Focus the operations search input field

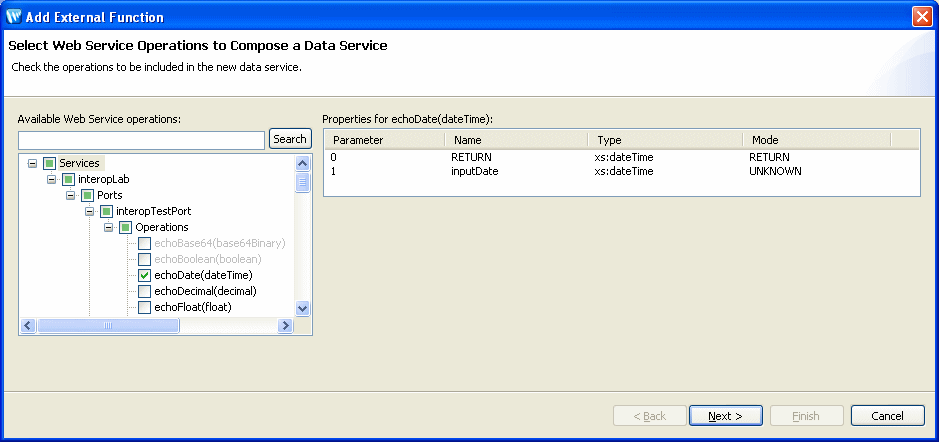141,140
